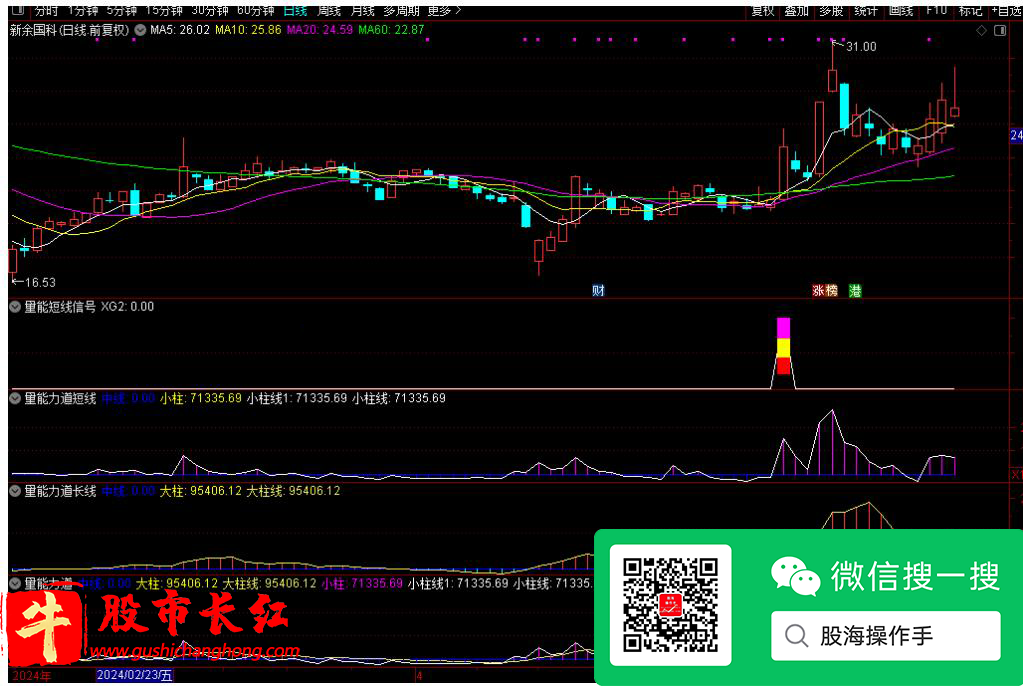Screen dimensions: 1023x686
Task: Switch to the 周线 weekly tab
Action: 329,10
